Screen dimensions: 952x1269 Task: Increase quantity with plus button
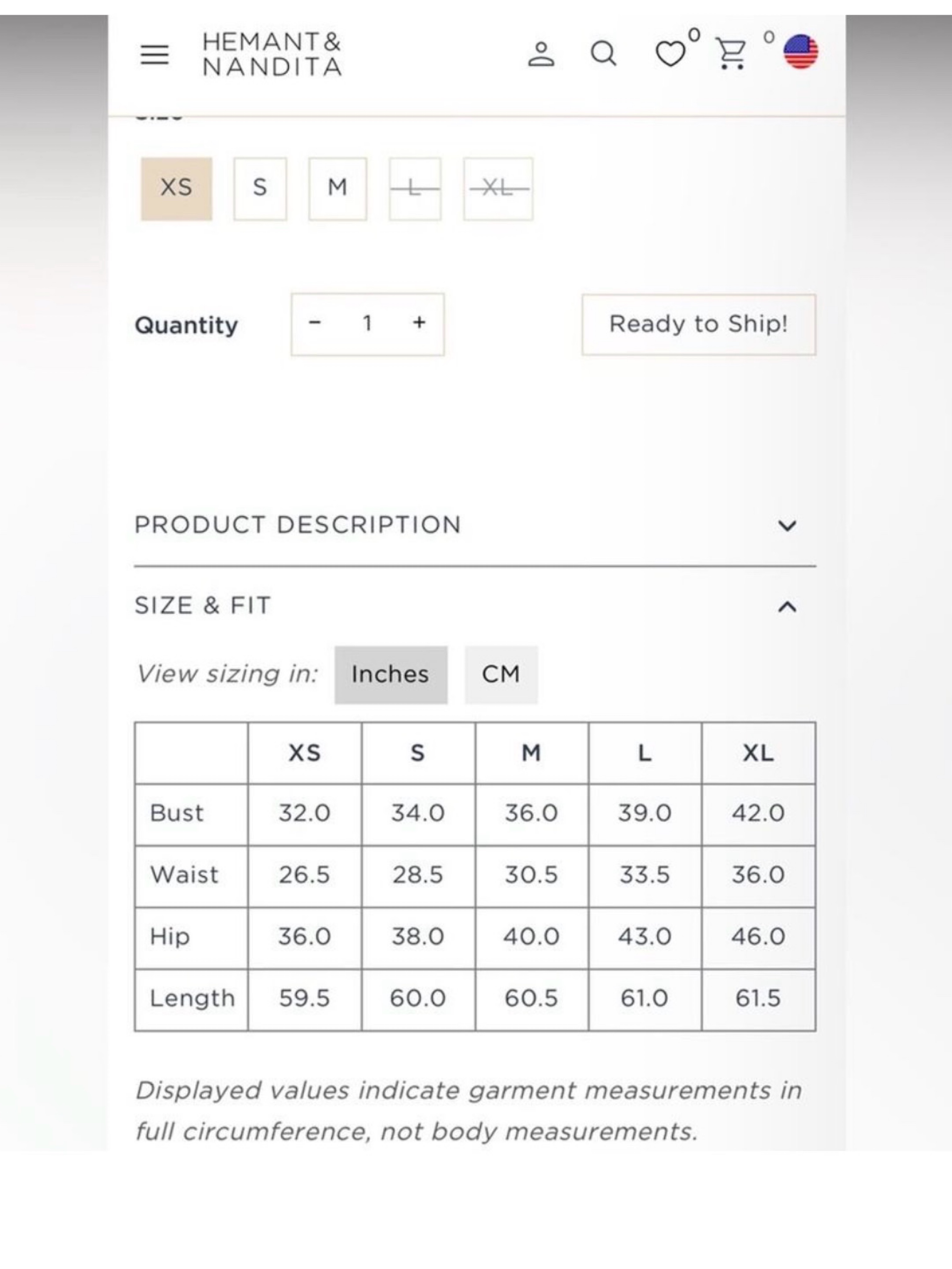click(419, 323)
